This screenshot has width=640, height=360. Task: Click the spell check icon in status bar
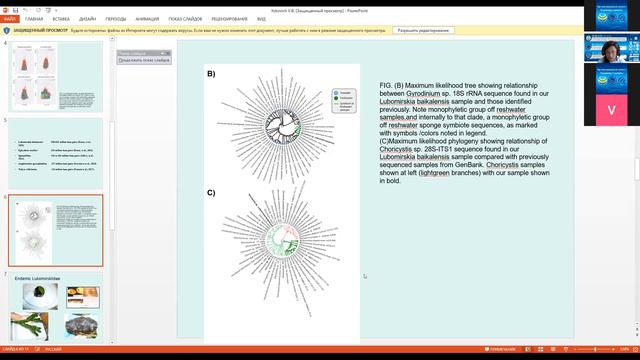click(37, 349)
